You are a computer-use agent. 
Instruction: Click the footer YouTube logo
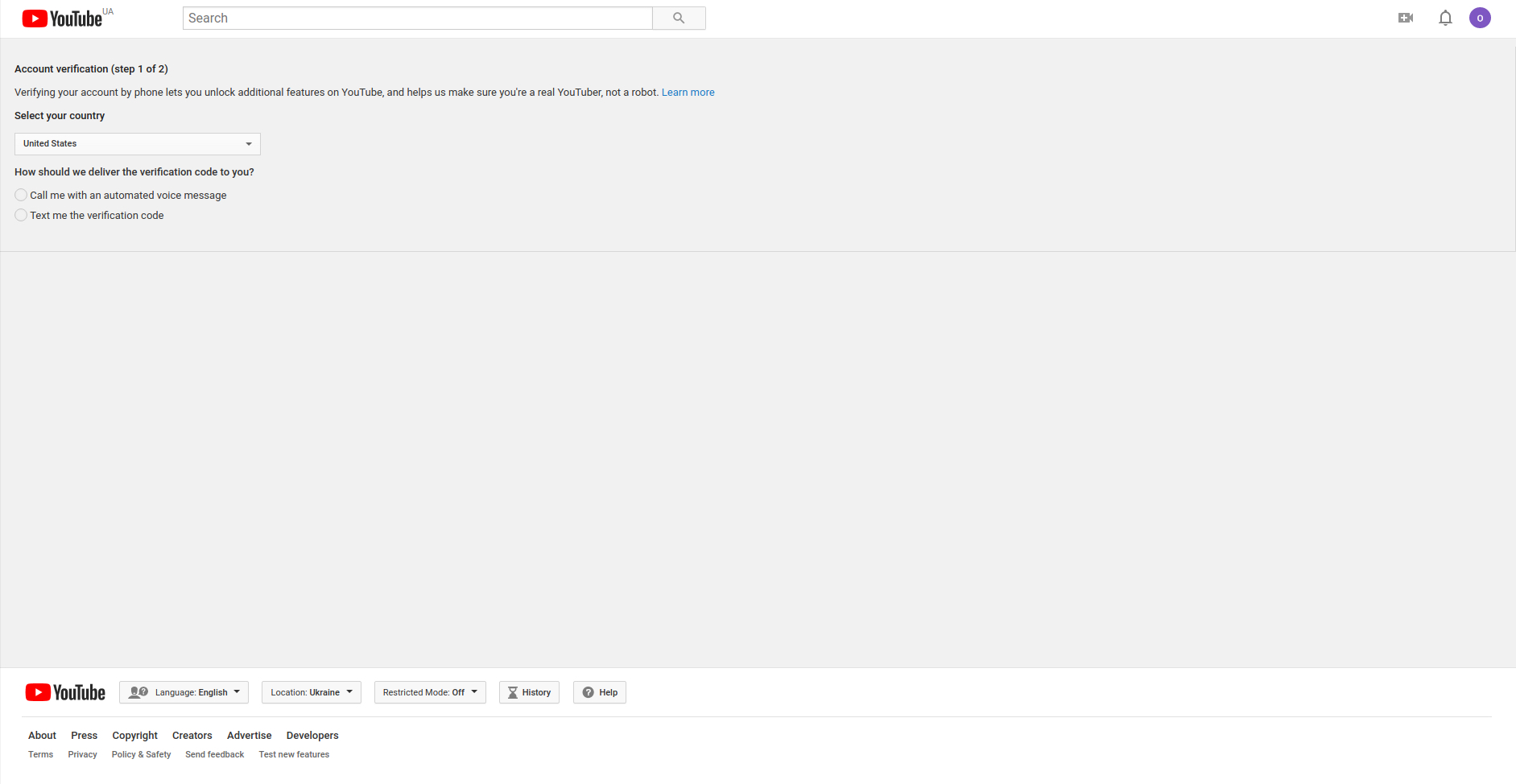(65, 692)
